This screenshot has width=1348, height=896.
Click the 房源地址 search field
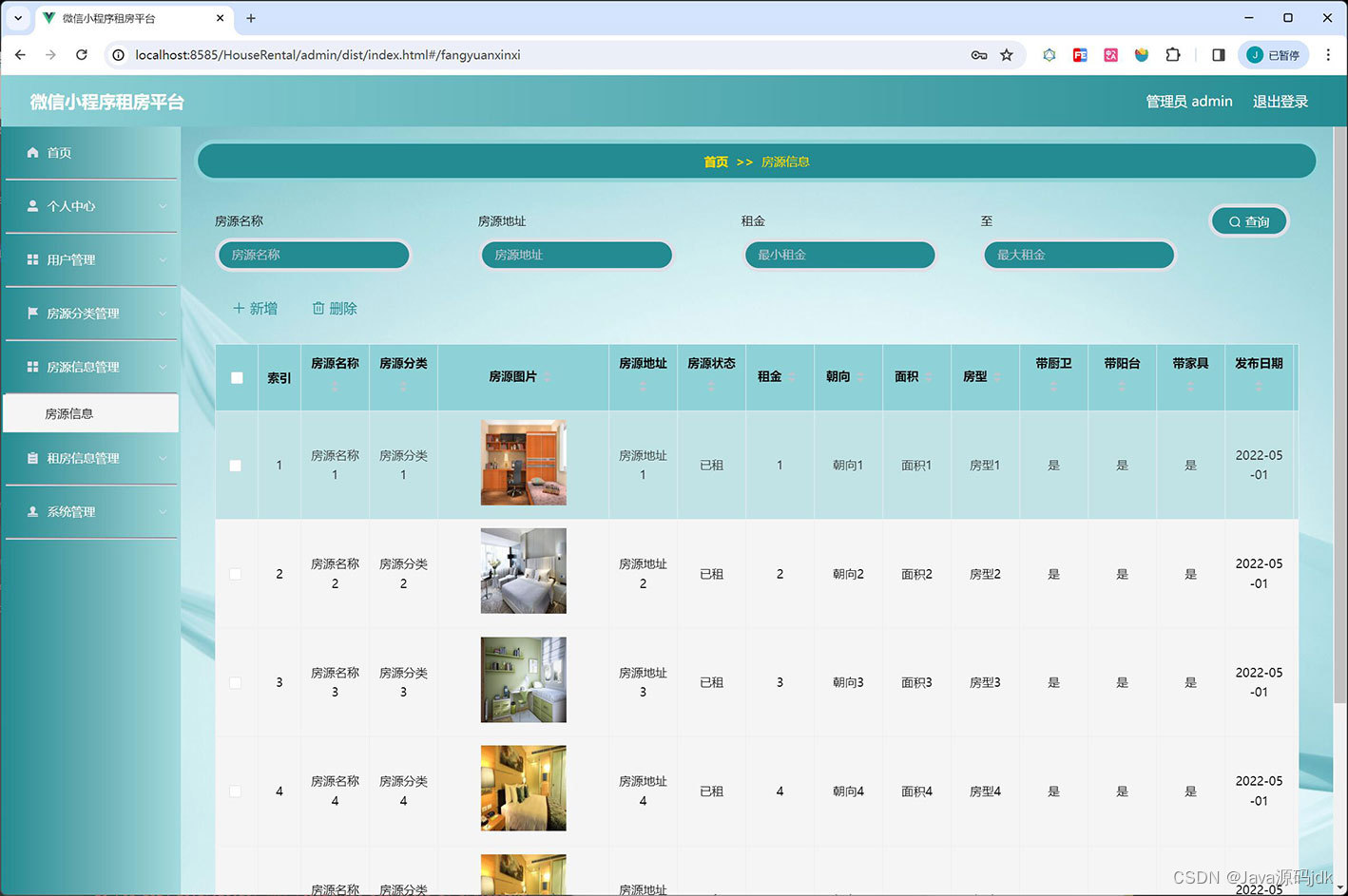pyautogui.click(x=577, y=255)
